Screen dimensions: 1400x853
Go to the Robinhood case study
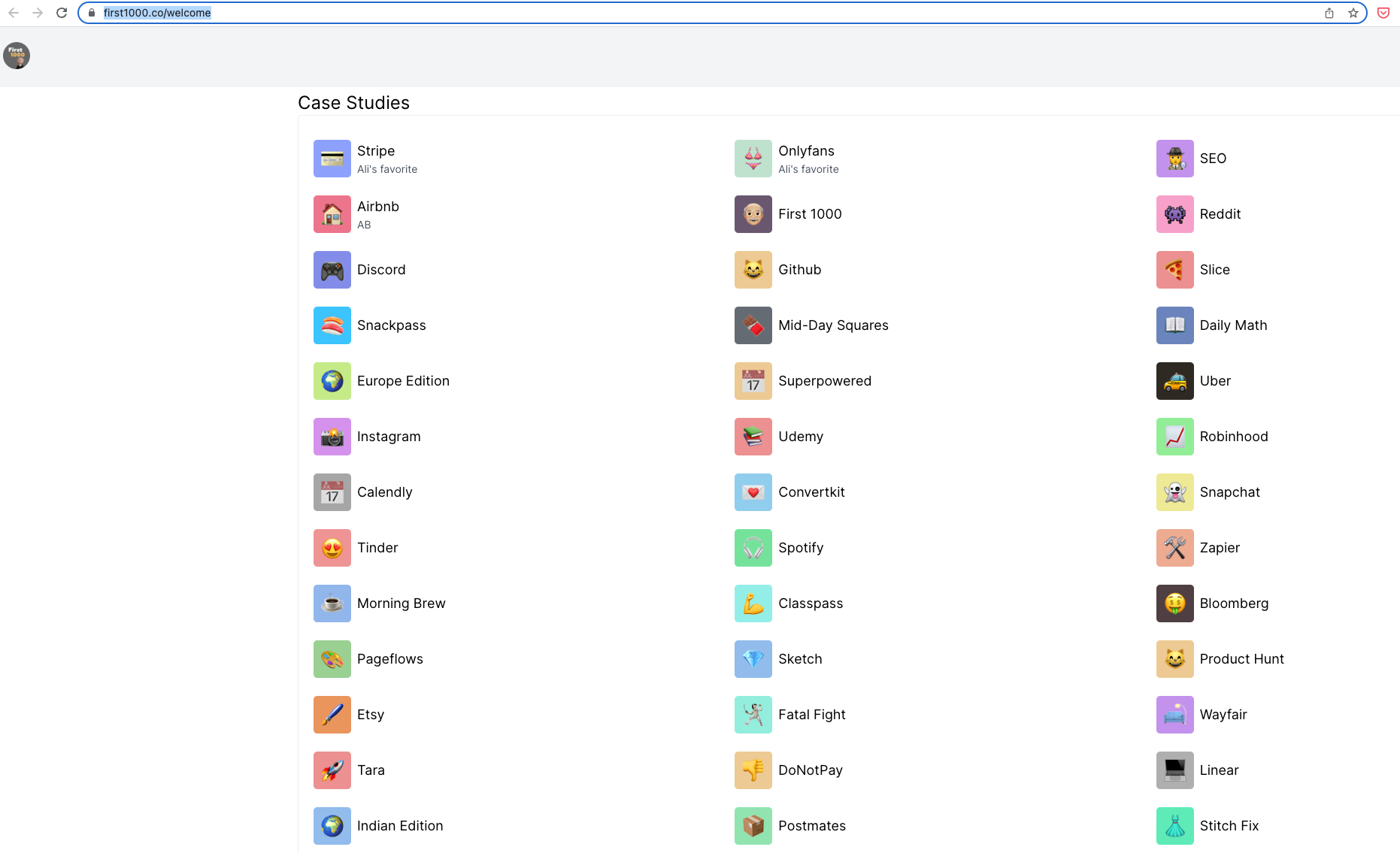point(1234,437)
